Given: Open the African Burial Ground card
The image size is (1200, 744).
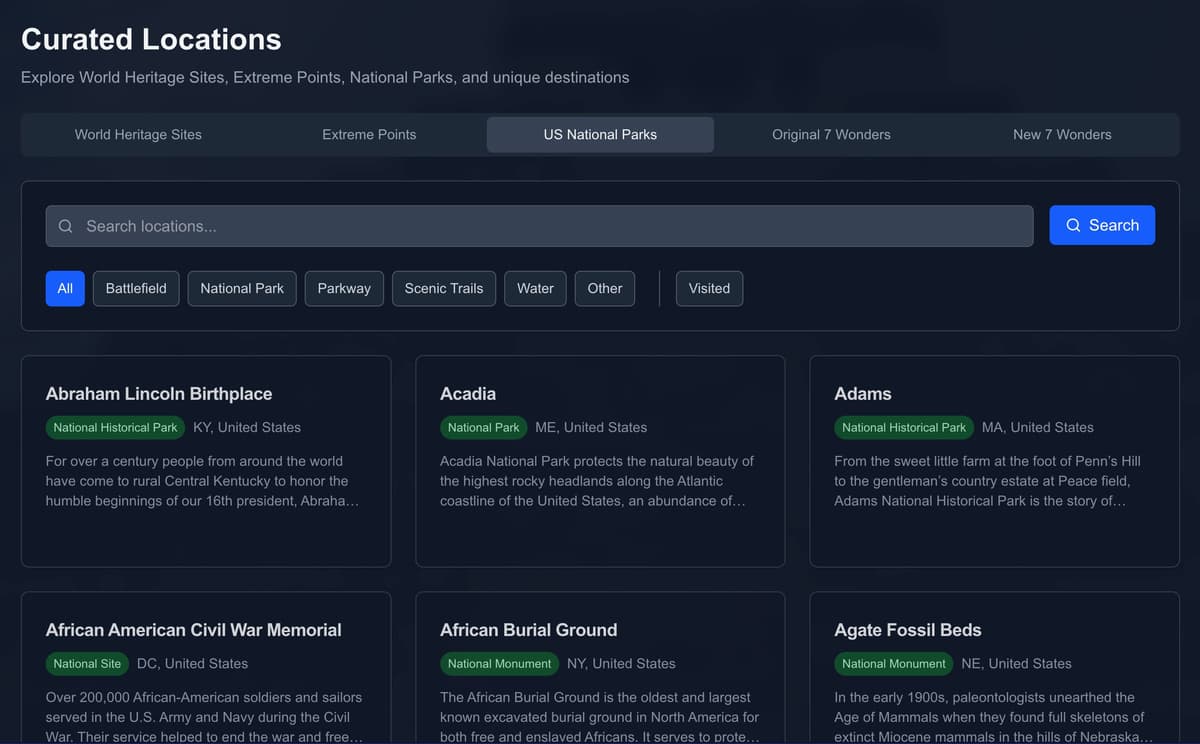Looking at the screenshot, I should pos(600,668).
